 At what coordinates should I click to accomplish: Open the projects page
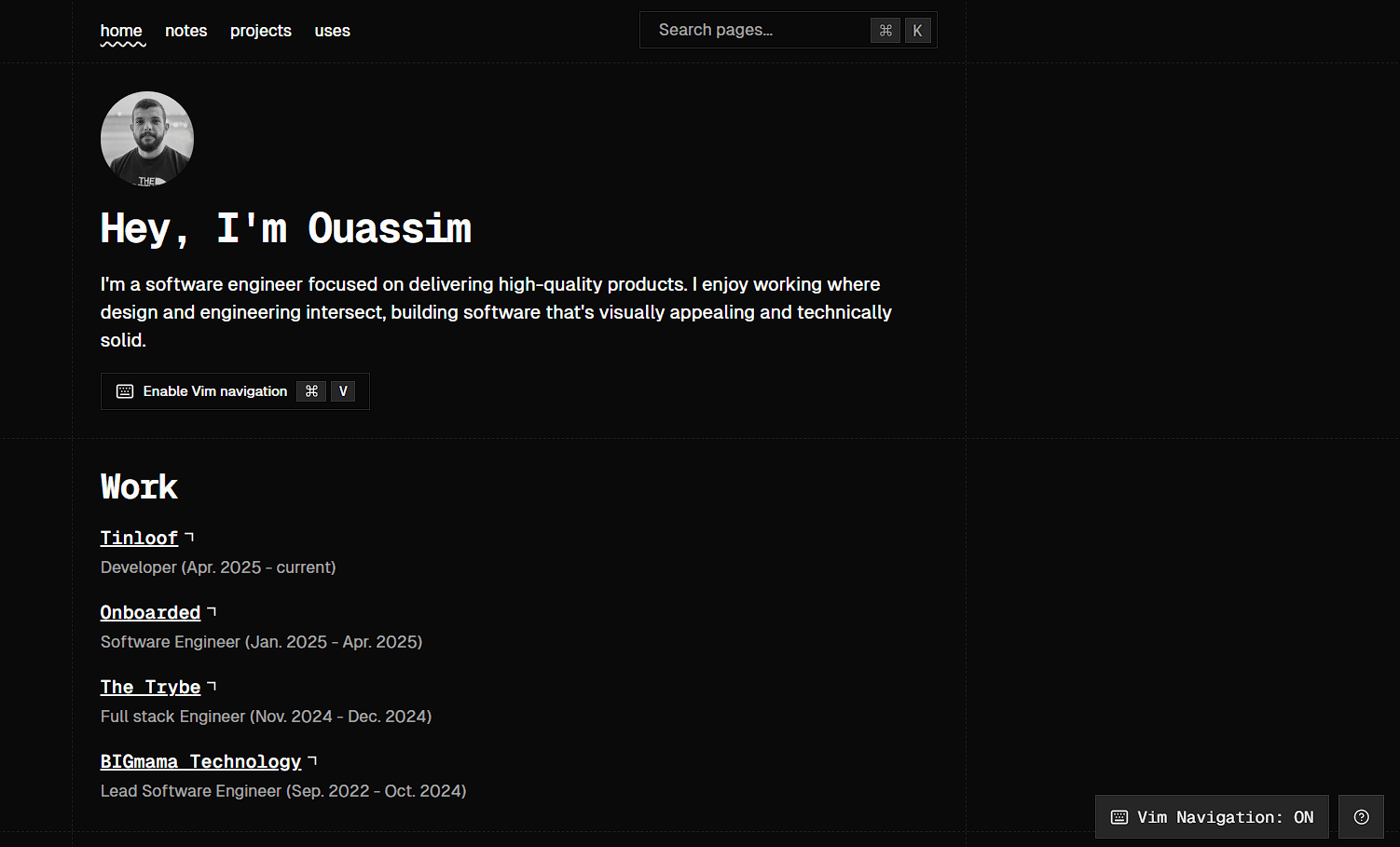click(261, 31)
